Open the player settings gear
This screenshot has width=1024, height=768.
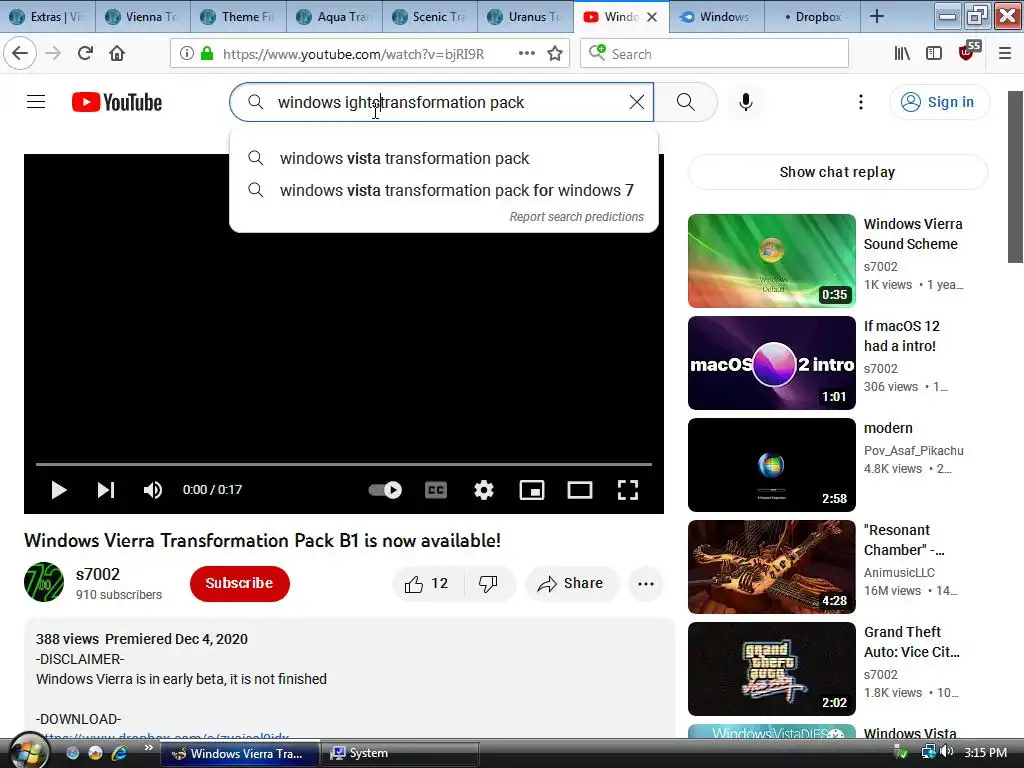pyautogui.click(x=484, y=490)
